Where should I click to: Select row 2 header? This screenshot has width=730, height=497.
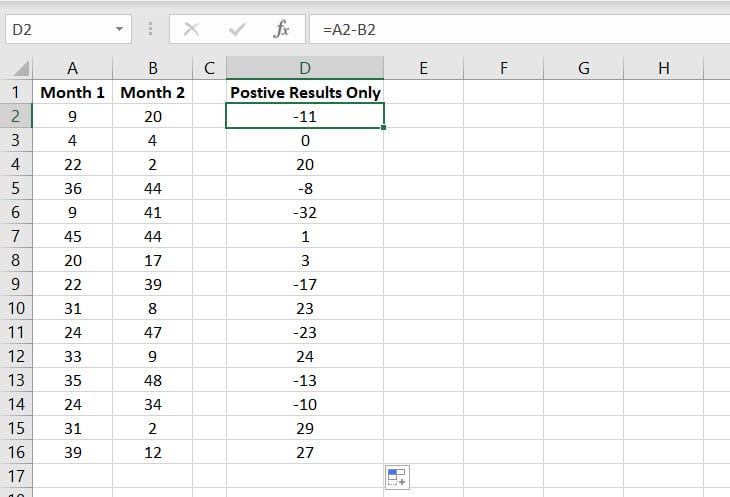tap(16, 116)
